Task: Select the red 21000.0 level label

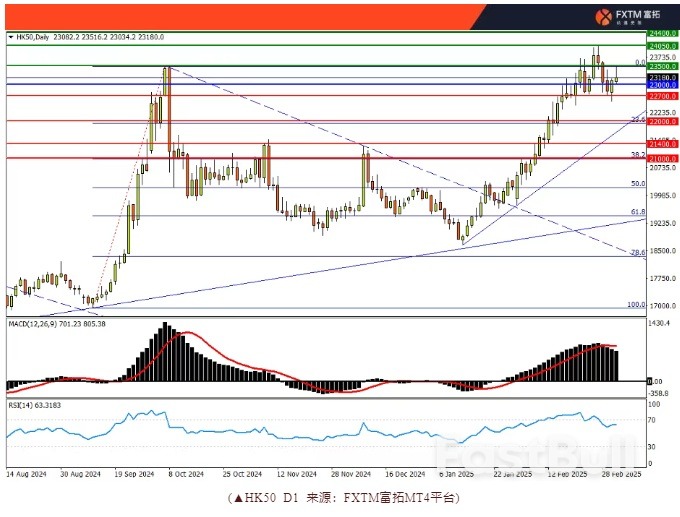Action: (x=660, y=158)
